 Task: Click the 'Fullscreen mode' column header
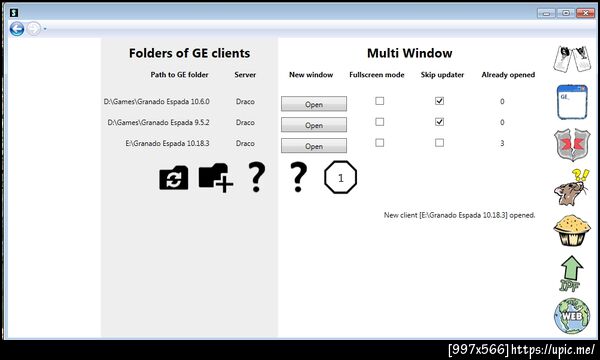(x=377, y=75)
